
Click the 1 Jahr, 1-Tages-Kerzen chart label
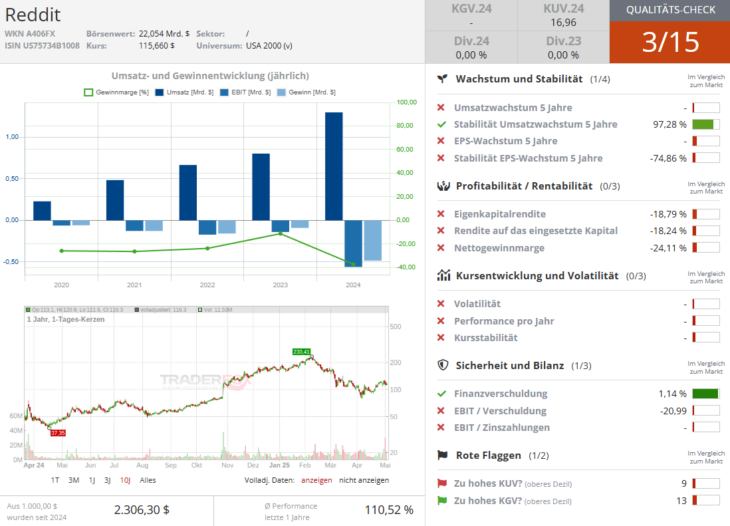click(x=66, y=319)
